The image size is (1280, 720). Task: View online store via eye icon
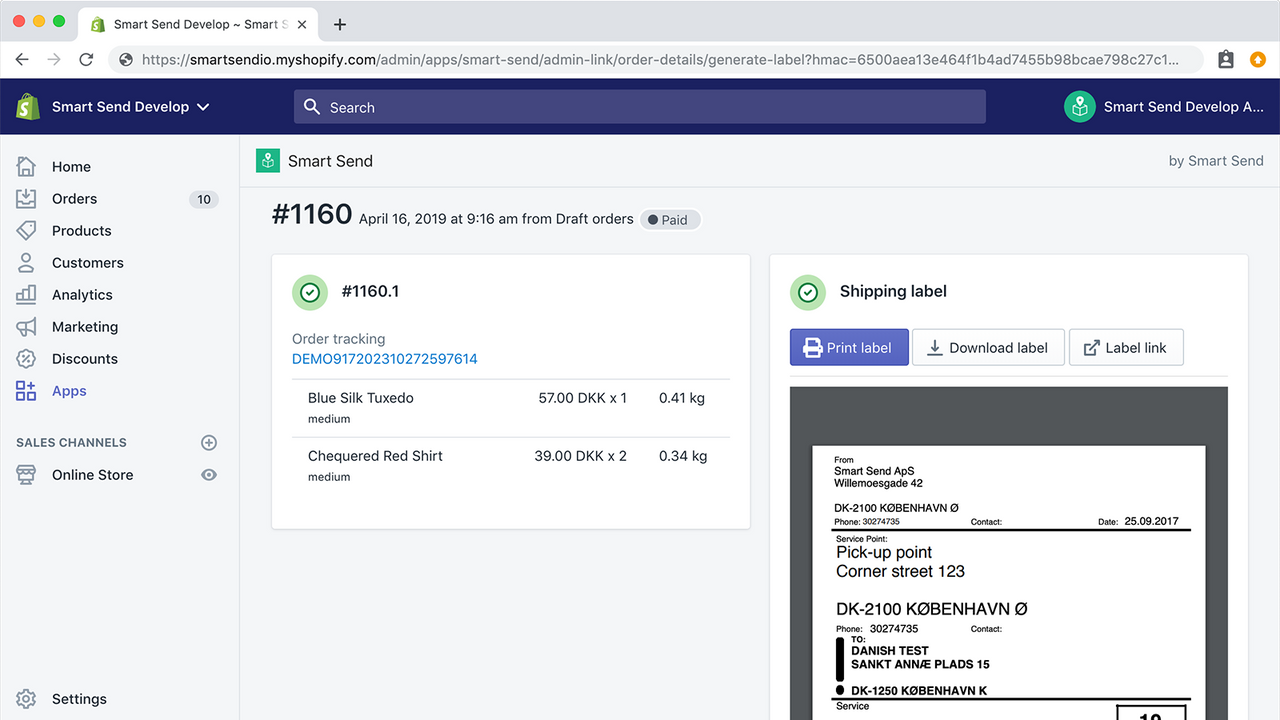(x=209, y=475)
